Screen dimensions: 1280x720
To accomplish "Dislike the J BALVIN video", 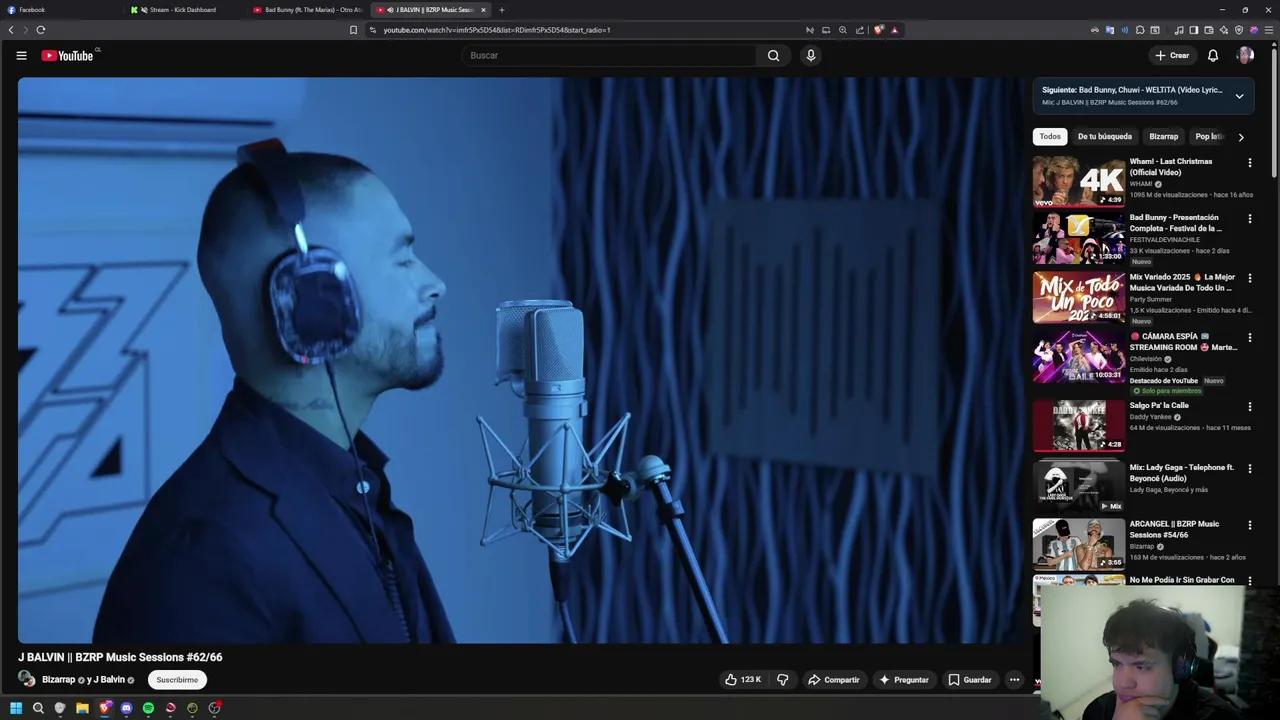I will click(x=782, y=680).
